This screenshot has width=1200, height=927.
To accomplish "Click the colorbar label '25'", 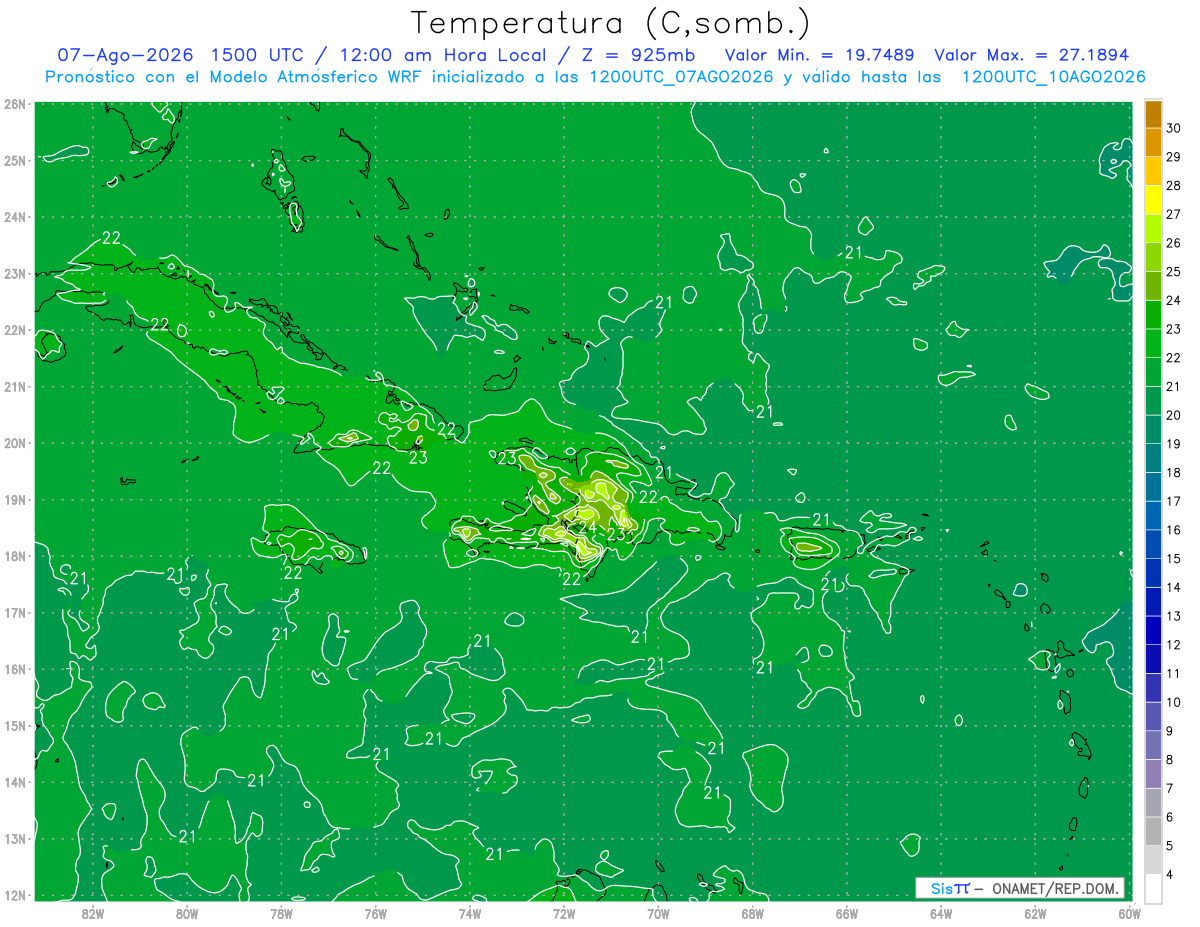I will [1173, 272].
